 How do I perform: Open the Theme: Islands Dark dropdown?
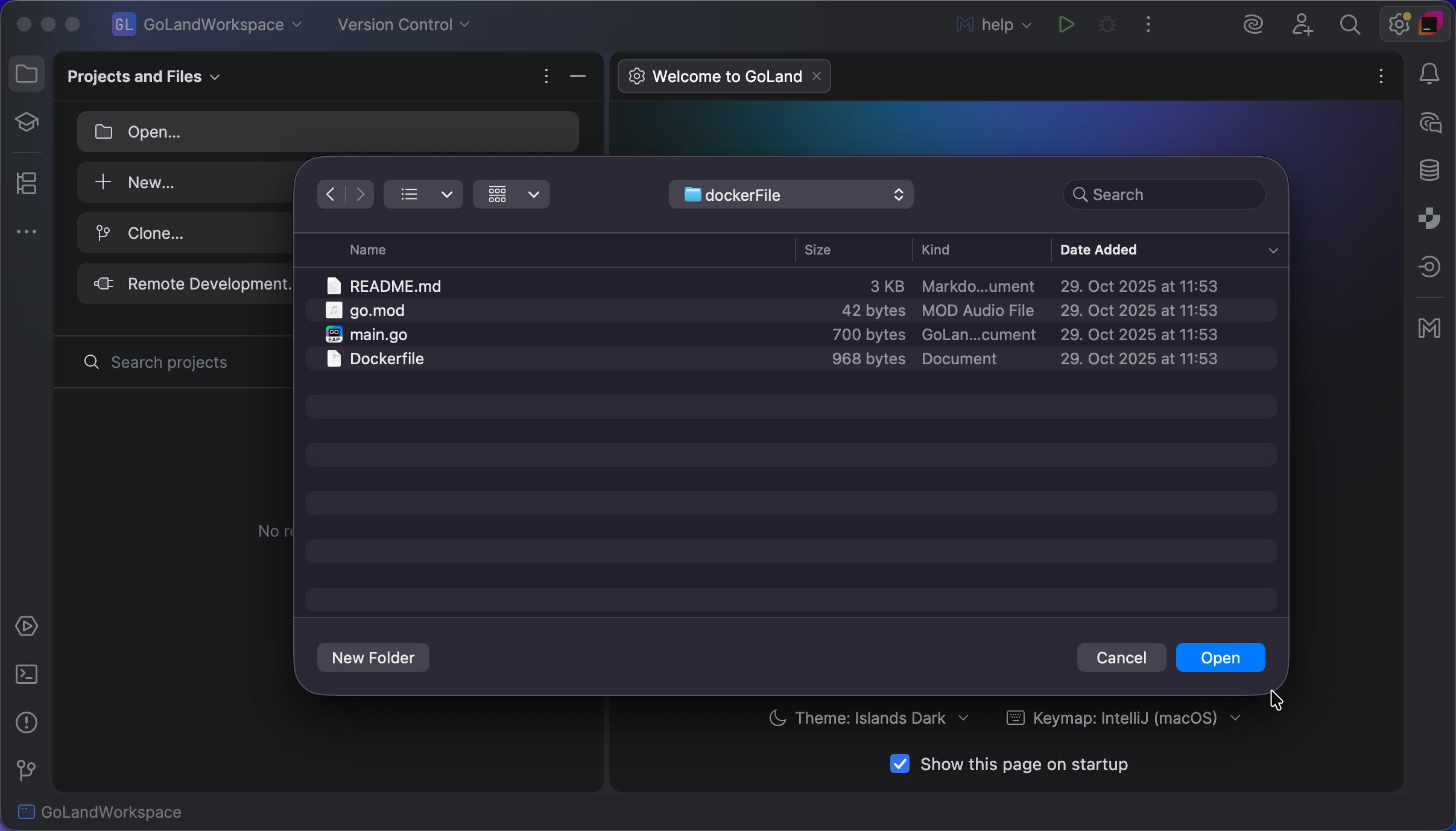[x=869, y=718]
